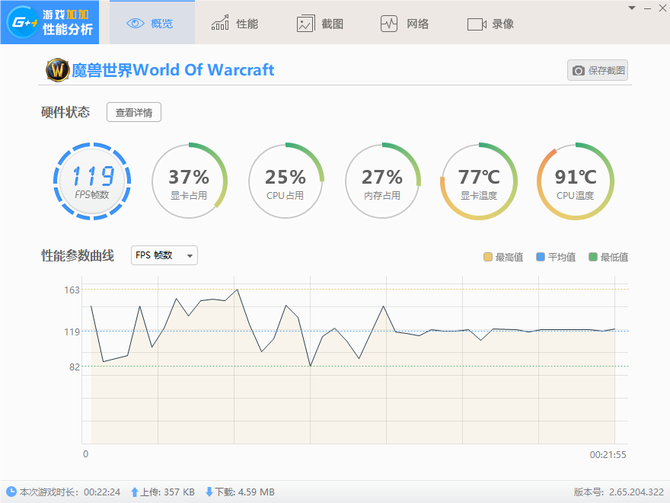This screenshot has height=503, width=670.
Task: Click the 119 average axis label
Action: [72, 332]
